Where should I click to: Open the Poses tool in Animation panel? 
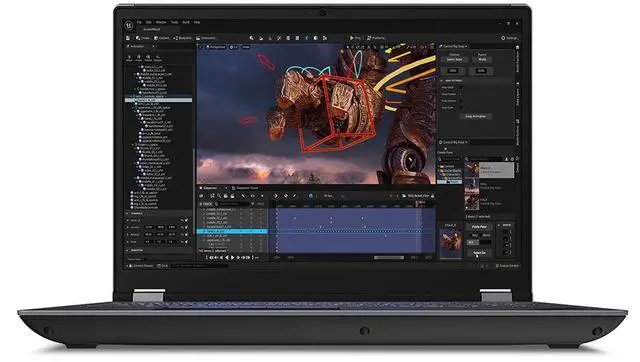tap(138, 58)
